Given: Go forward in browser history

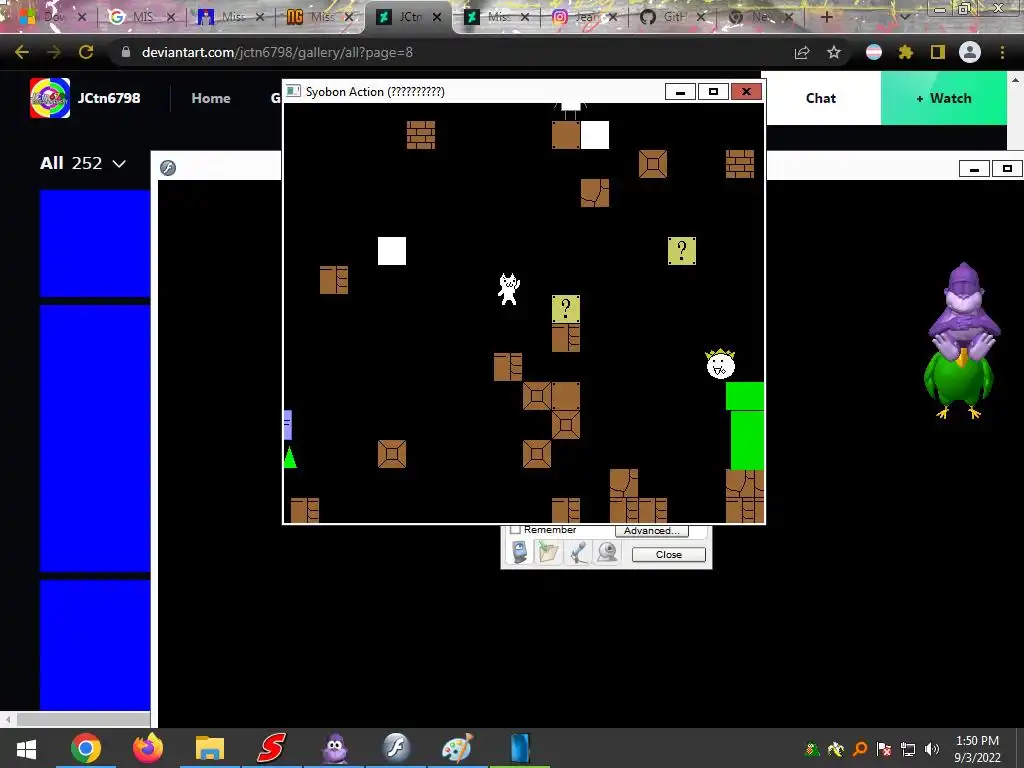Looking at the screenshot, I should tap(54, 52).
